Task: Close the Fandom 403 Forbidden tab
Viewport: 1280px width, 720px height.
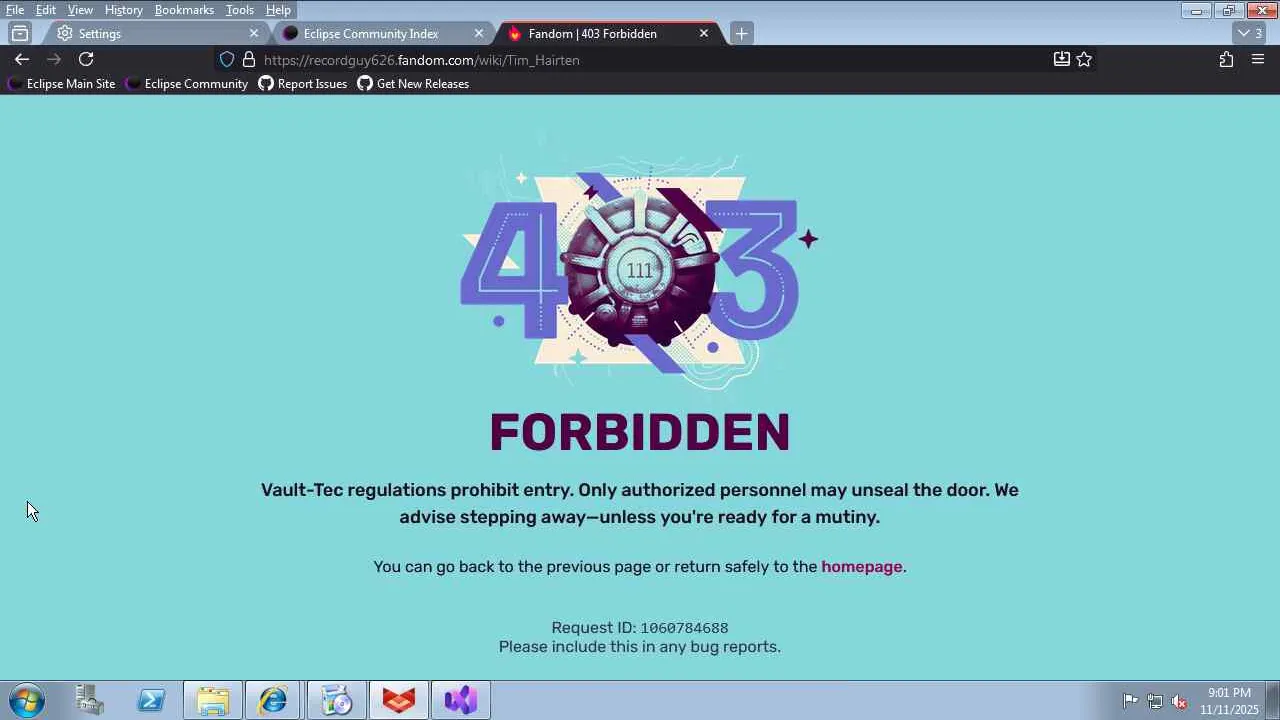Action: 704,33
